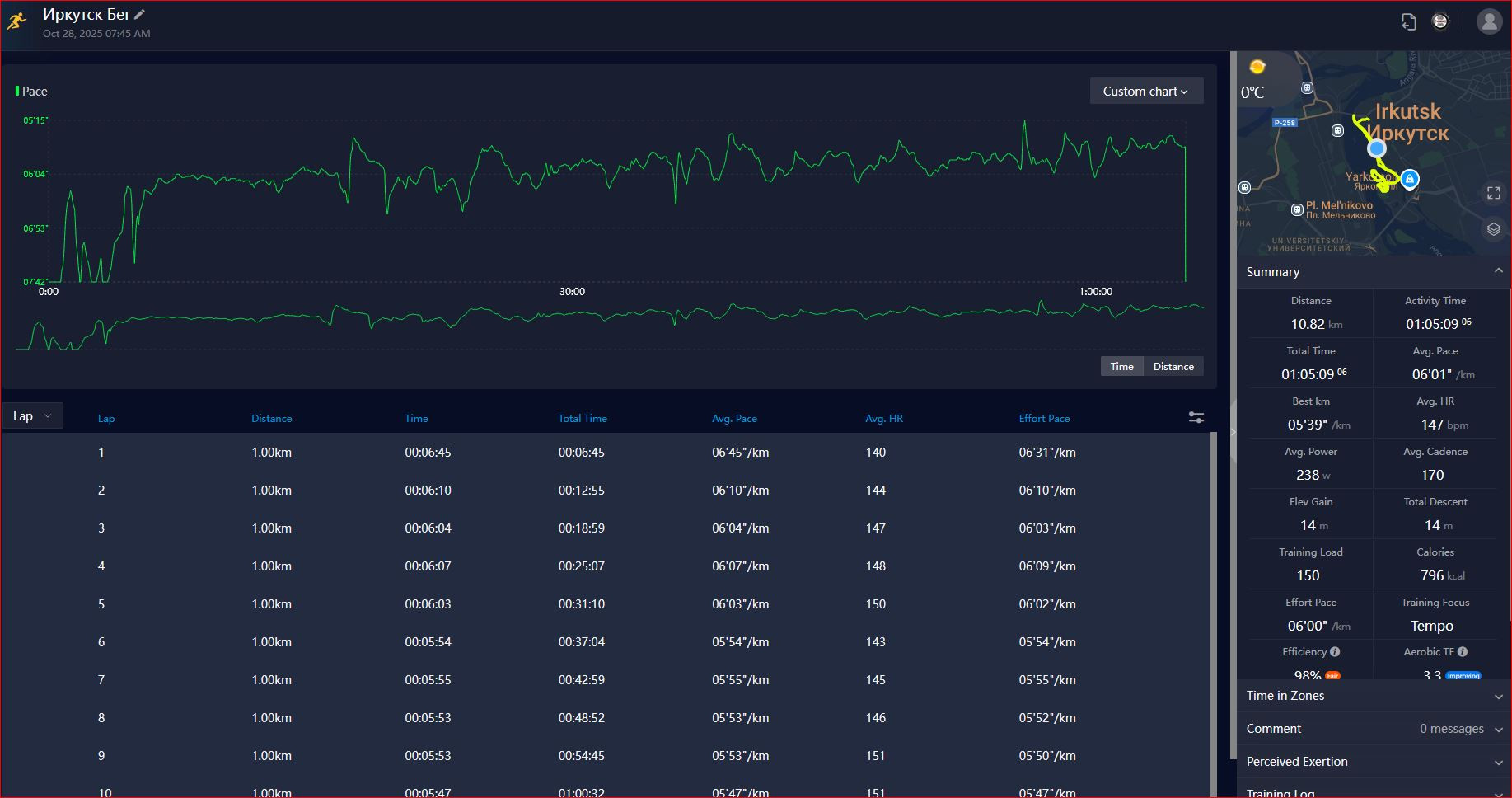Open the export file icon in header
1512x798 pixels.
click(1409, 22)
